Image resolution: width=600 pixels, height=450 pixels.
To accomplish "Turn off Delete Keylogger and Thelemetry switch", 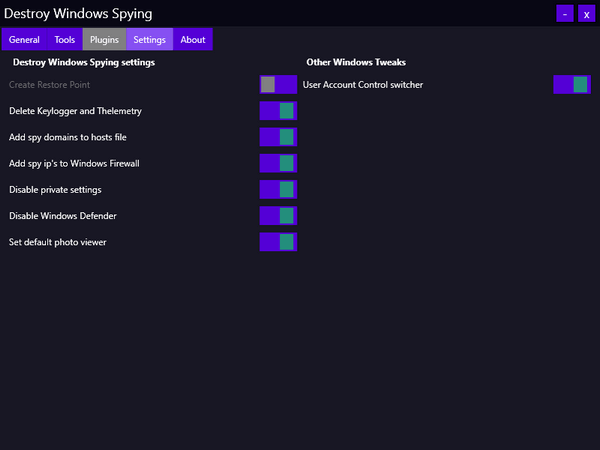I will point(278,111).
